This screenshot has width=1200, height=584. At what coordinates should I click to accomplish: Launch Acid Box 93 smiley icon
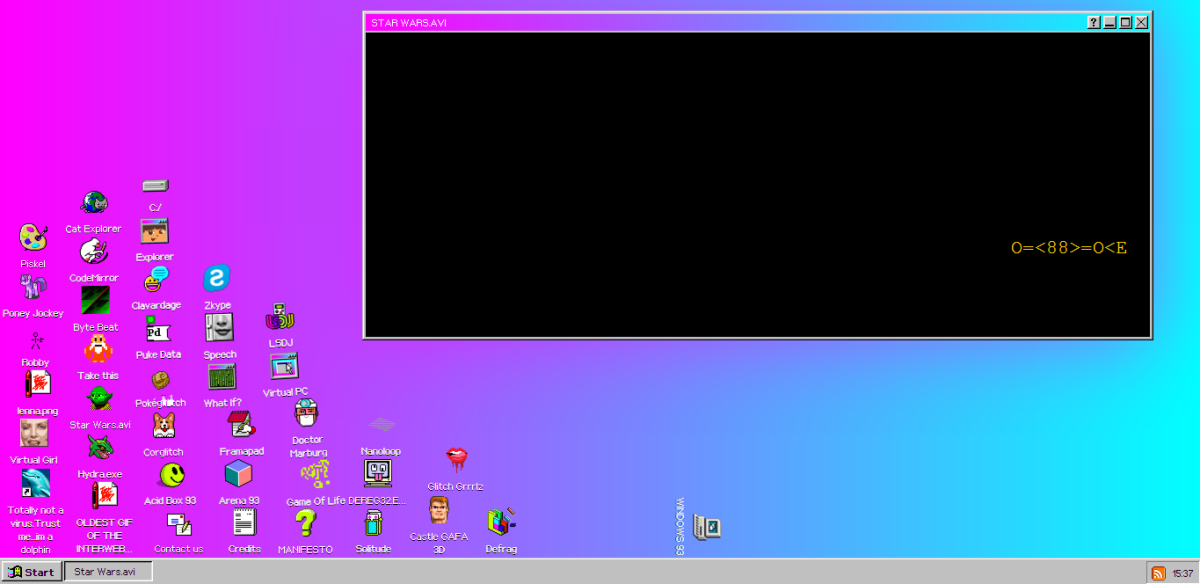(171, 475)
